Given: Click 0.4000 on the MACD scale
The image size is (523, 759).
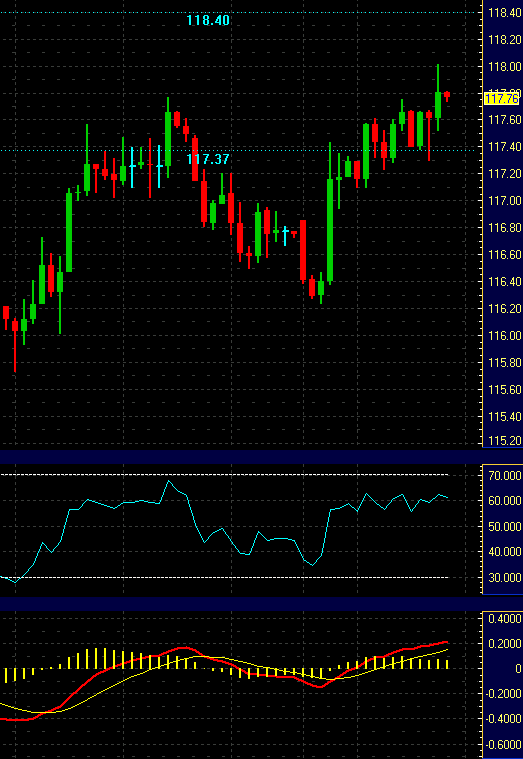Looking at the screenshot, I should click(x=505, y=619).
